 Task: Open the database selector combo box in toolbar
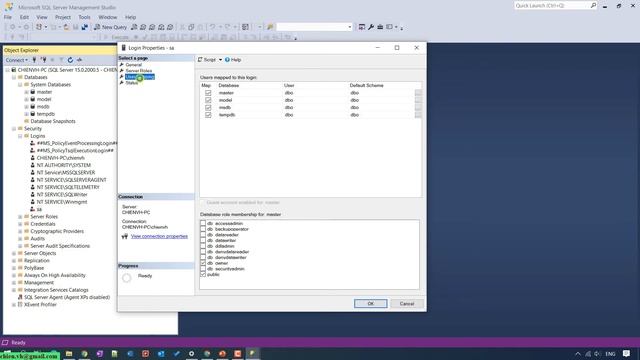click(x=314, y=27)
